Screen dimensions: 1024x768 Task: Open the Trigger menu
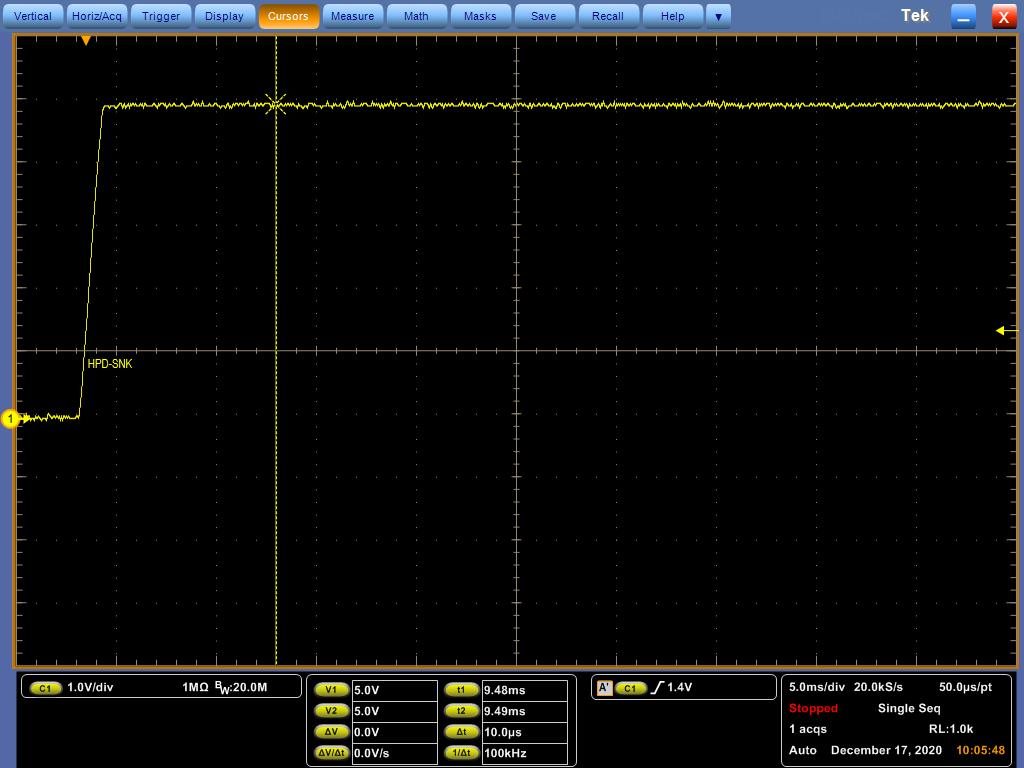[x=161, y=16]
